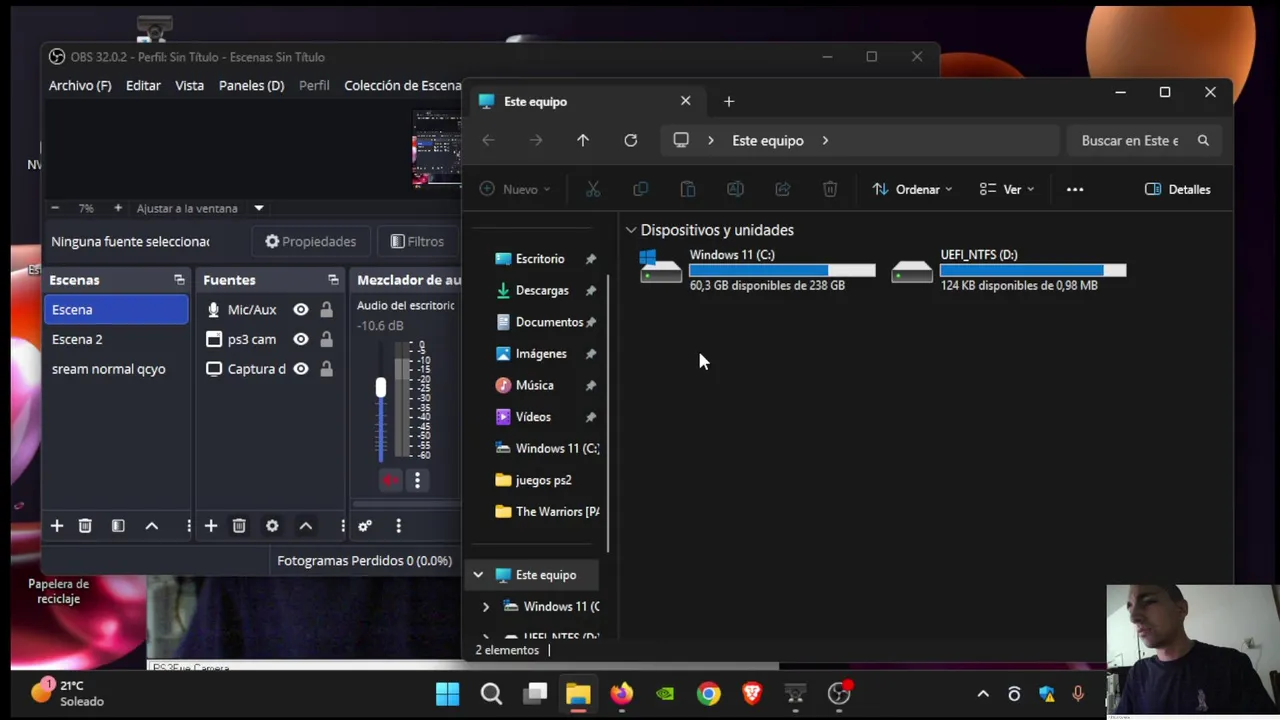Open advanced audio properties gears in mixer
1280x720 pixels.
tap(365, 526)
